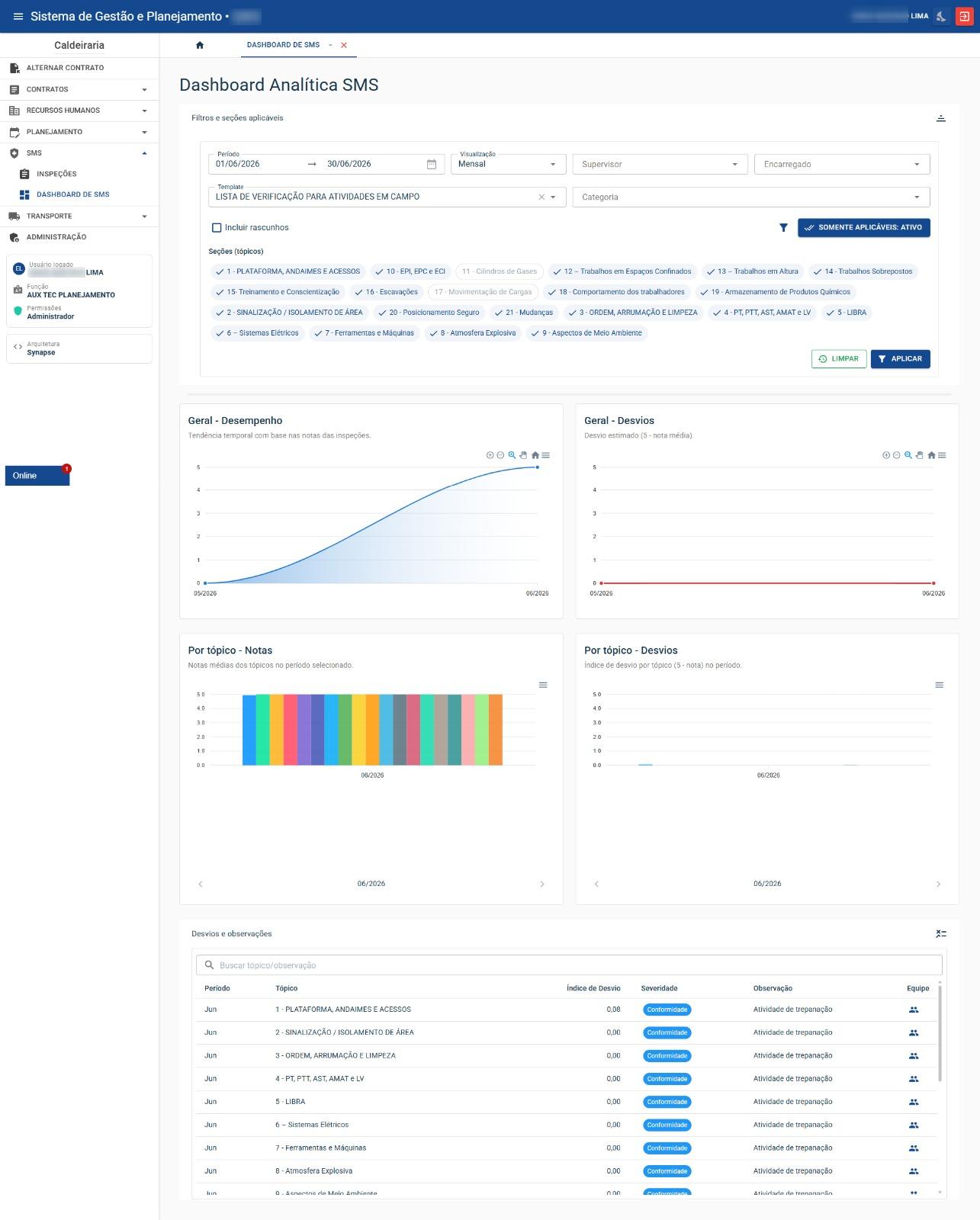The height and width of the screenshot is (1220, 980).
Task: Go to the home tab icon
Action: (200, 45)
